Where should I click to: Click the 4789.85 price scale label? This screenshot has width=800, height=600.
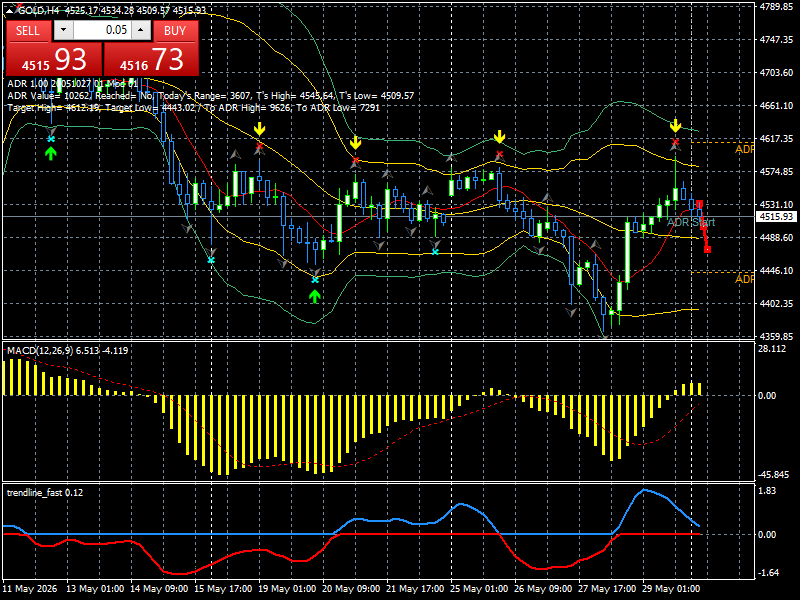[x=777, y=7]
